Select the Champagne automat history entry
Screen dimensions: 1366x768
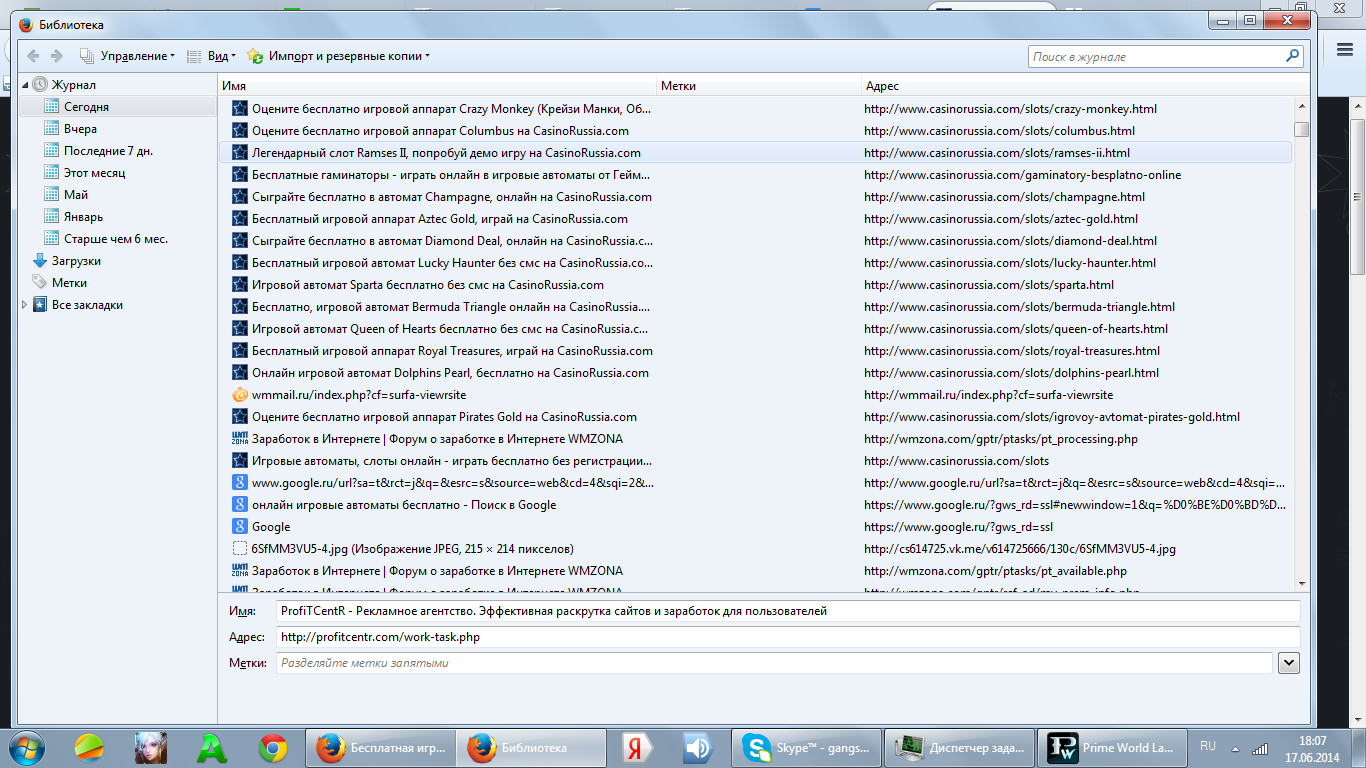[x=755, y=197]
